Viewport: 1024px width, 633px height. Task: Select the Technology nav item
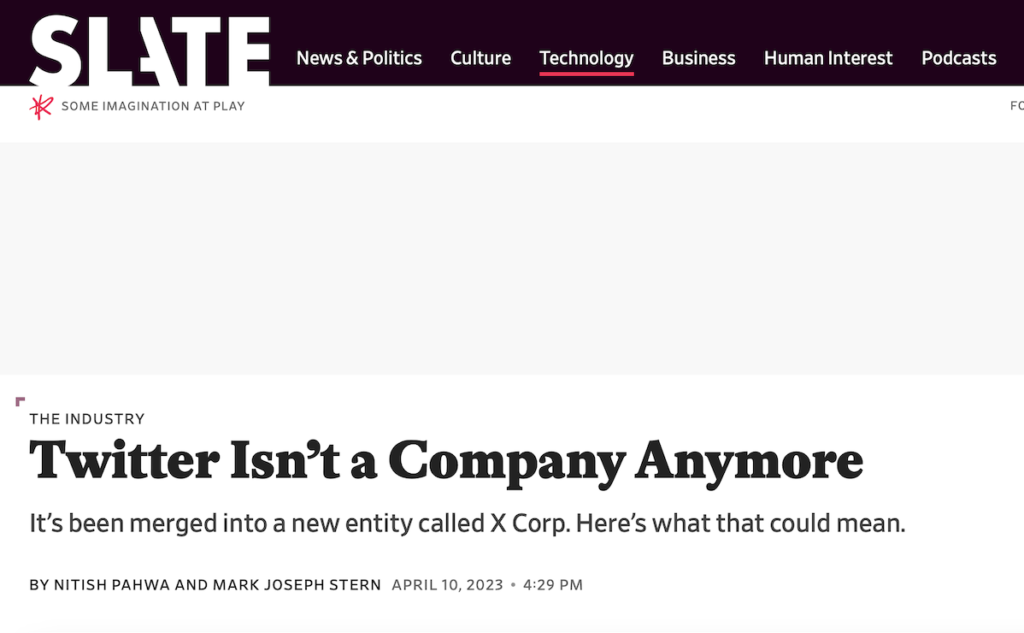586,58
